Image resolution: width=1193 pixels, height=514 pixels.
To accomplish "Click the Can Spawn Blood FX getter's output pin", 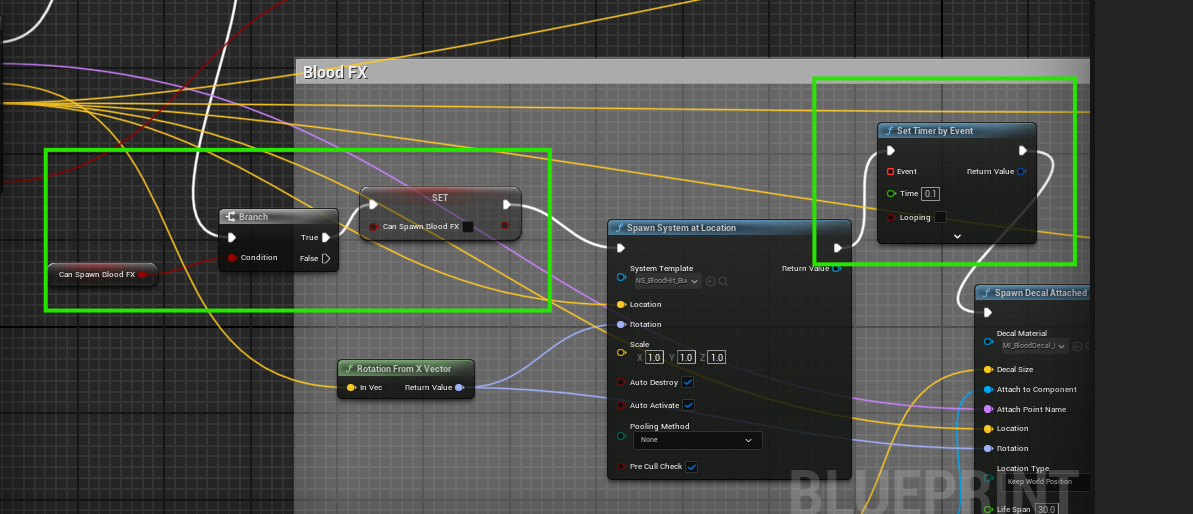I will click(x=142, y=274).
